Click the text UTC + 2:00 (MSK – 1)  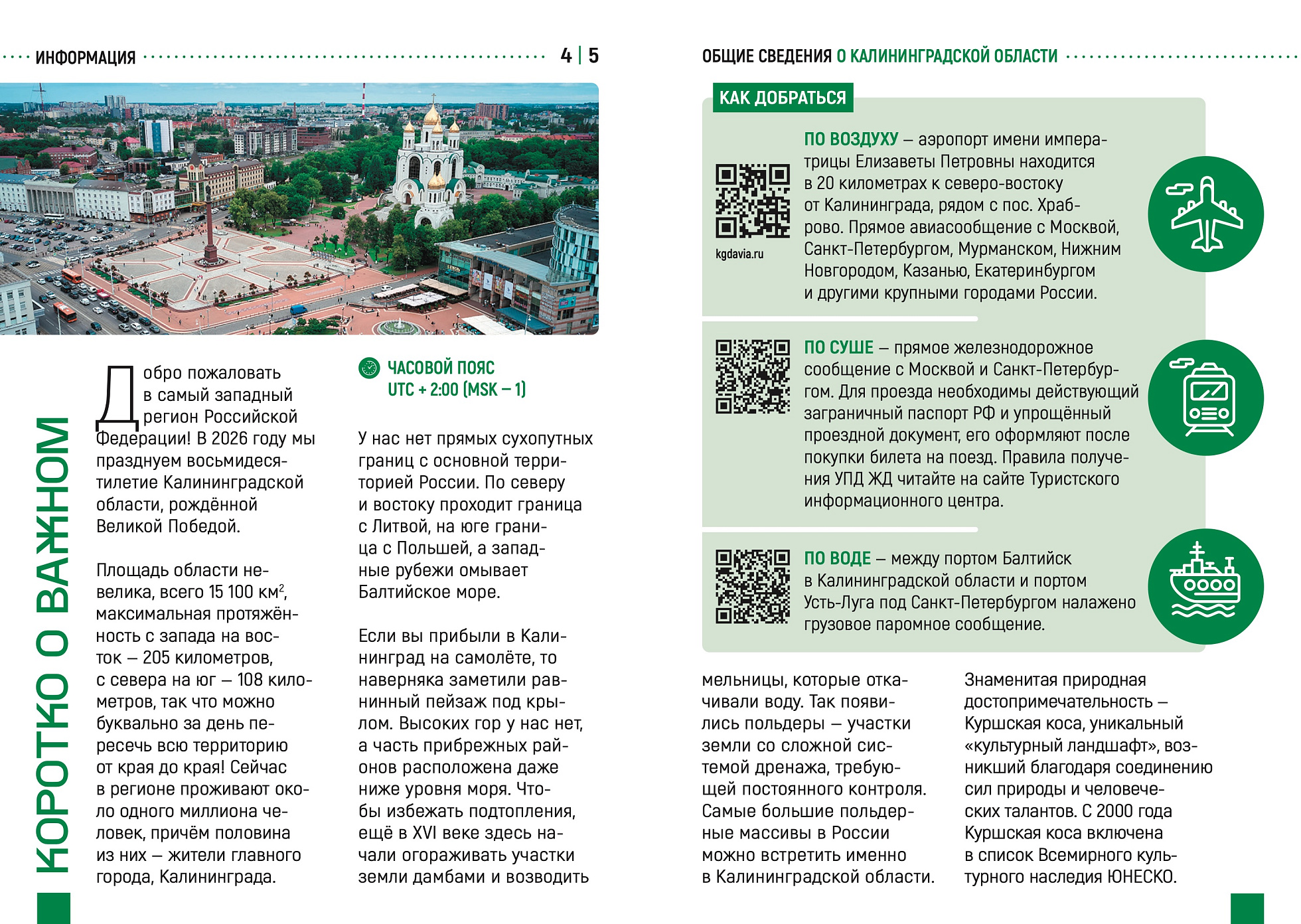[x=457, y=390]
